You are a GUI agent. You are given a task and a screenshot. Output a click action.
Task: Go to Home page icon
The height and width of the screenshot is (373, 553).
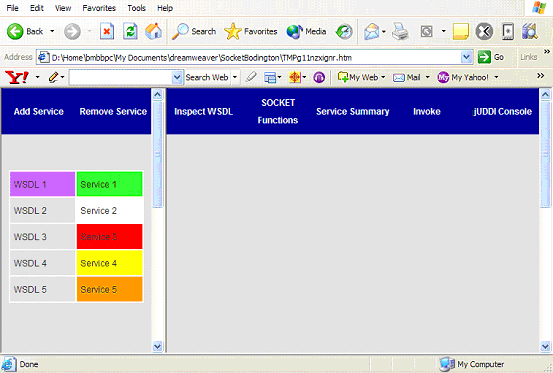click(x=153, y=31)
